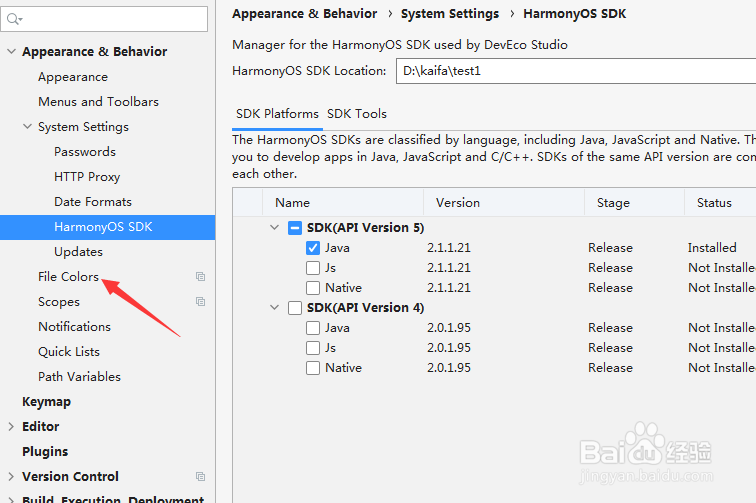Screen dimensions: 756x503
Task: Collapse the SDK(API Version 5) group
Action: tap(275, 228)
